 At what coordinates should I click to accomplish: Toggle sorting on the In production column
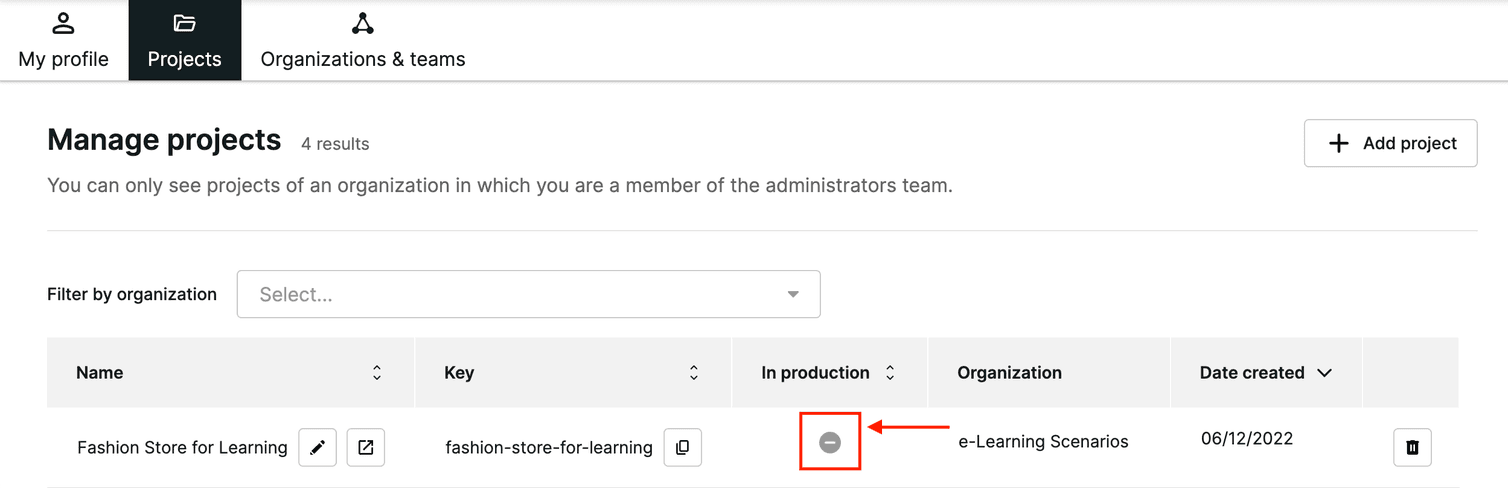pos(890,373)
